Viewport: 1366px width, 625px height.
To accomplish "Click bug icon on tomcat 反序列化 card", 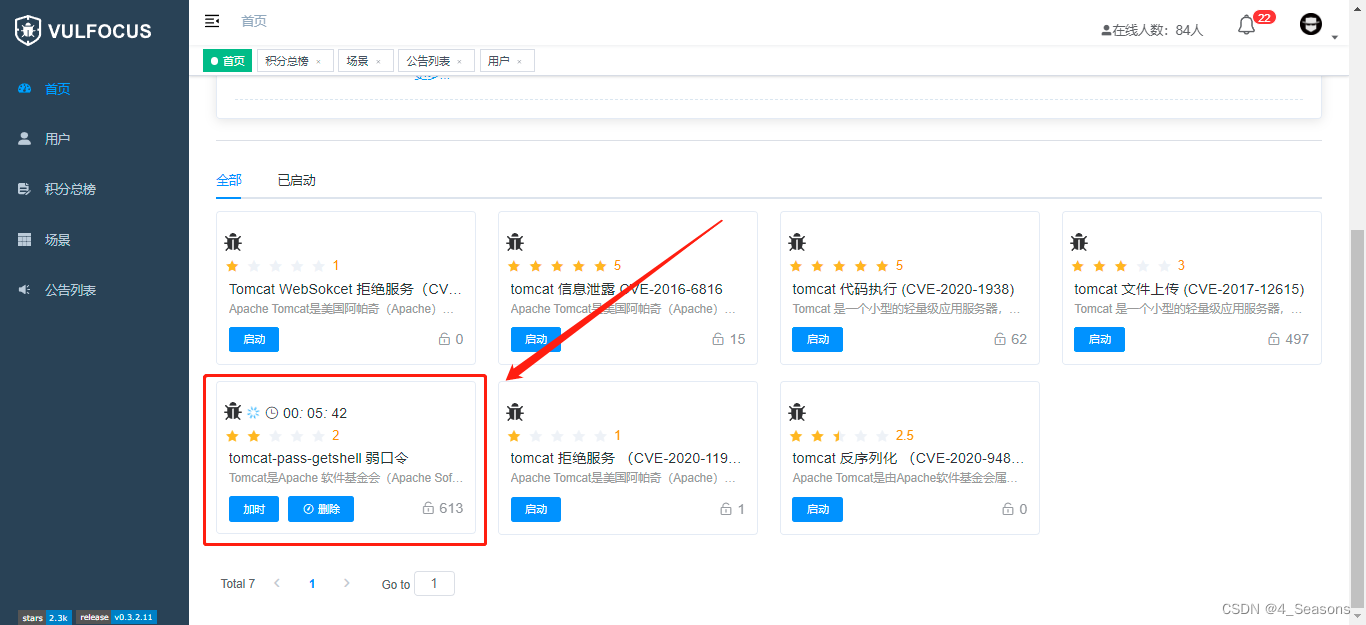I will click(797, 411).
